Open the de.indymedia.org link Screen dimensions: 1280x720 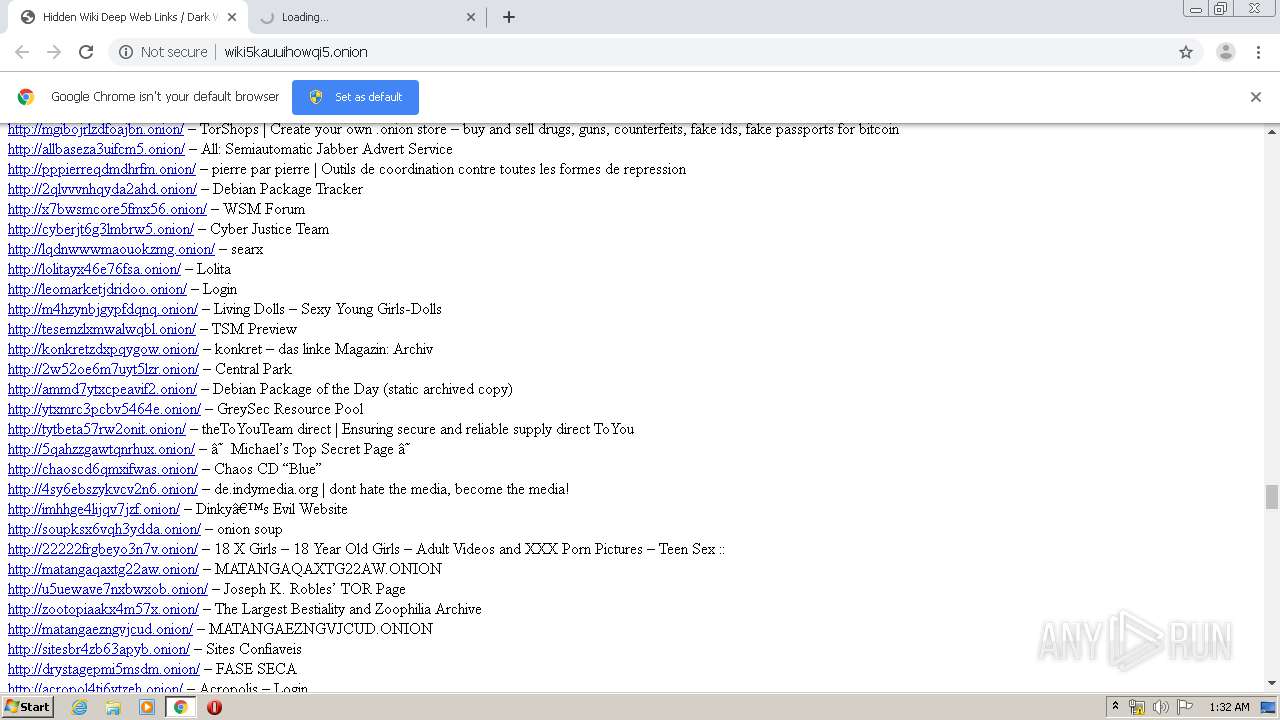point(103,489)
